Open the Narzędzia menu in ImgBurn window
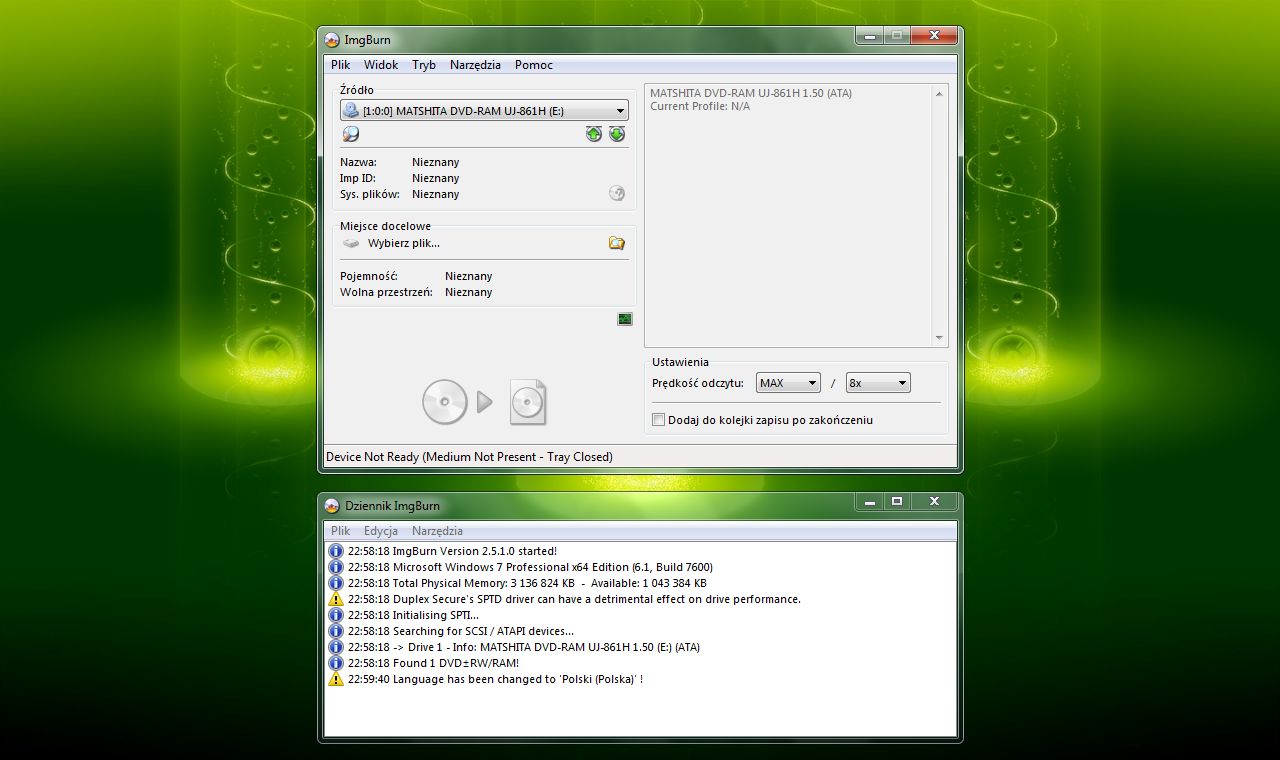 click(475, 65)
